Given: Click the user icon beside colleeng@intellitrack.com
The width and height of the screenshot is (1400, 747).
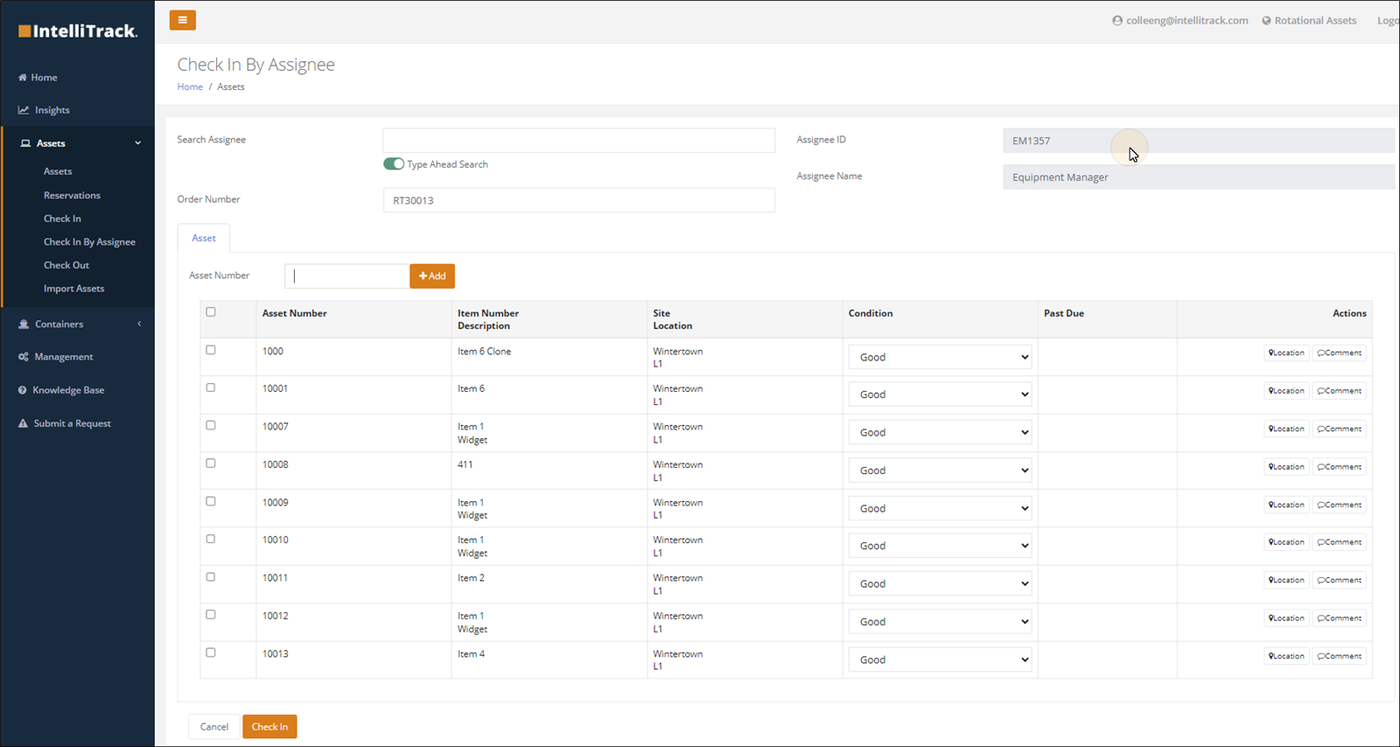Looking at the screenshot, I should [1117, 20].
